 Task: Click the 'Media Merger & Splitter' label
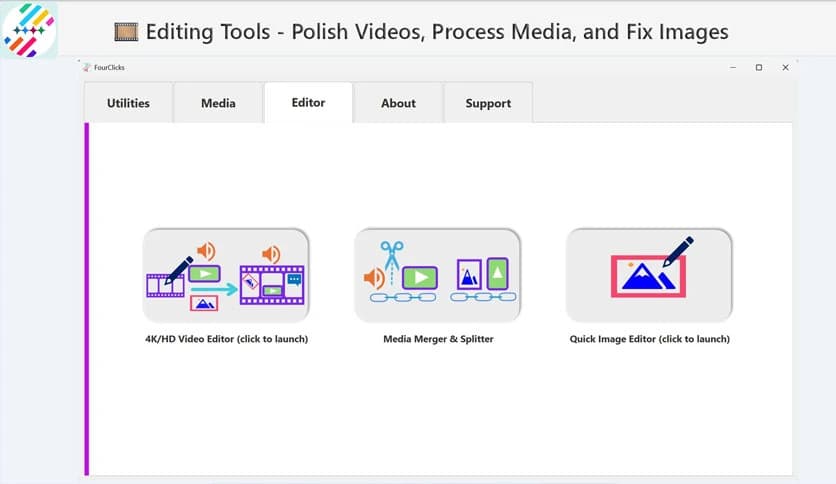tap(438, 339)
